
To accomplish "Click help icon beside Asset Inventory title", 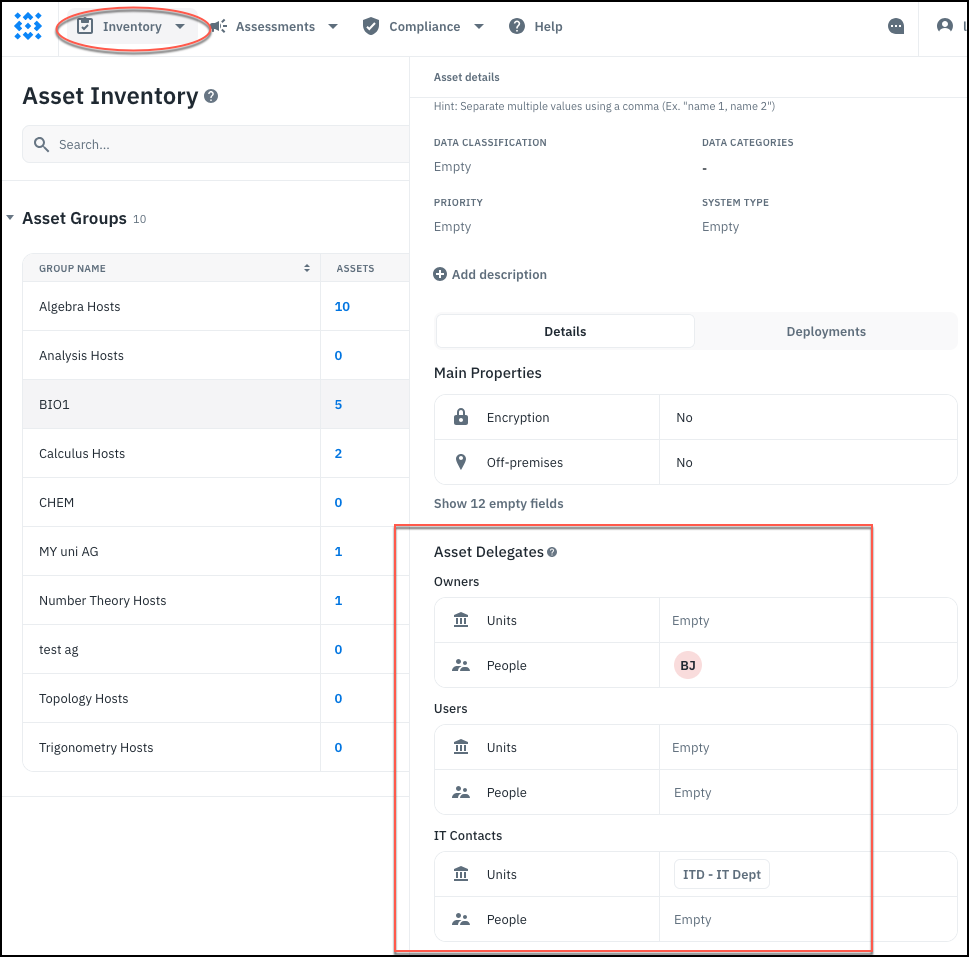I will [x=211, y=97].
